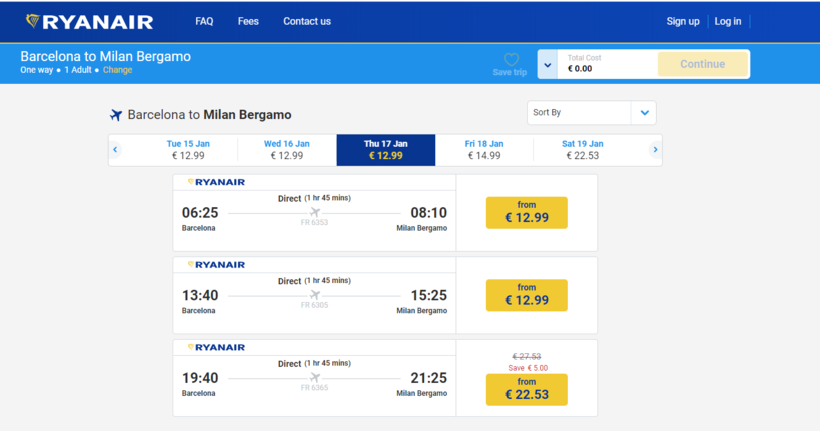Select the Wed 16 Jan date tab
Viewport: 820px width, 431px height.
(287, 150)
